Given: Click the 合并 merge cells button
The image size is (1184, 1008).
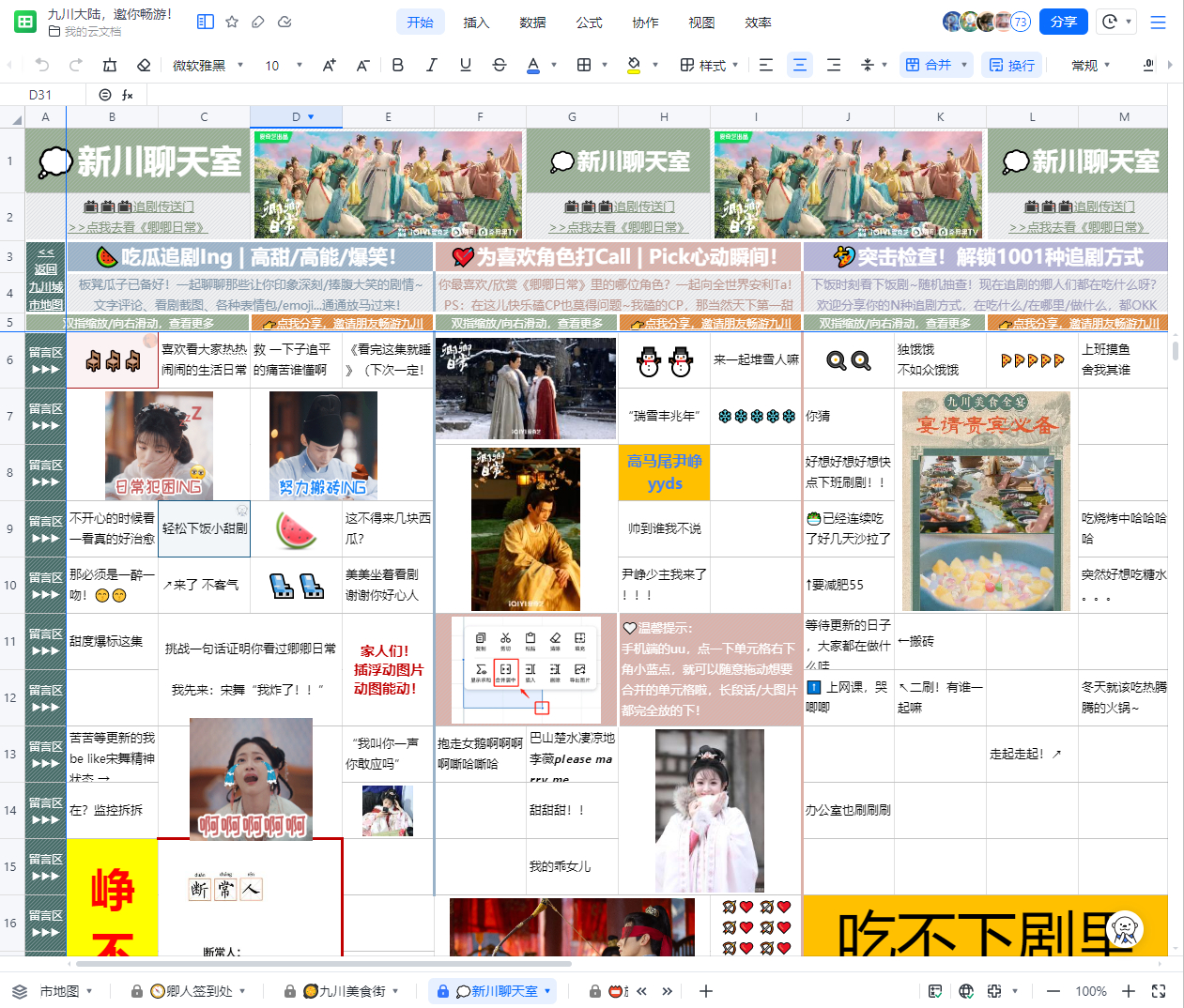Looking at the screenshot, I should (x=928, y=65).
